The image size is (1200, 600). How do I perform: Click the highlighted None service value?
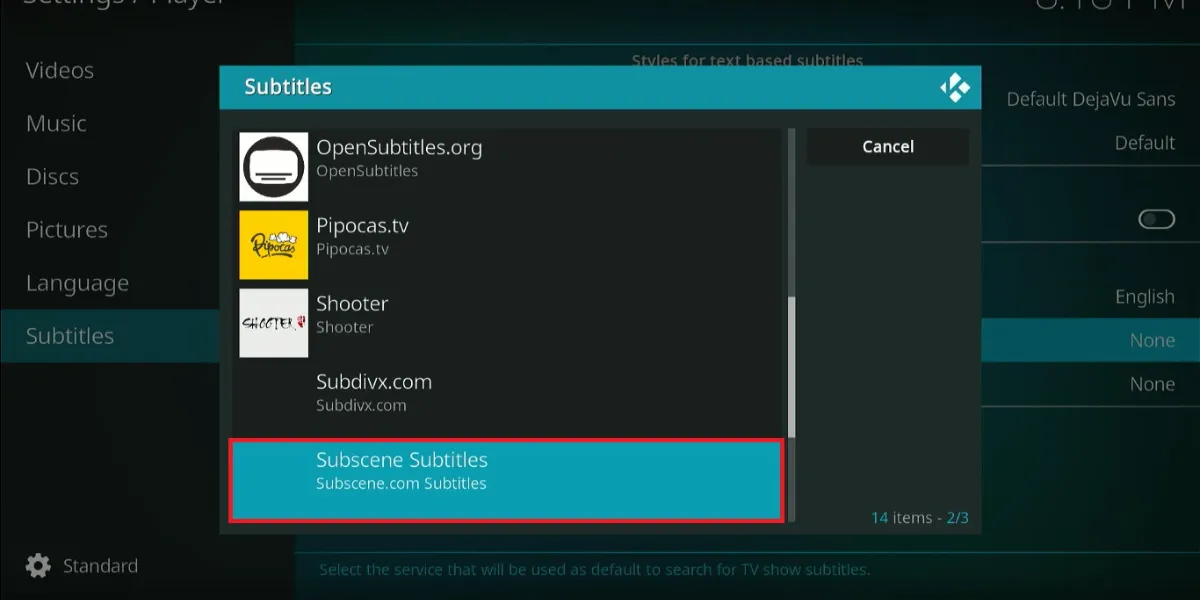point(1152,341)
